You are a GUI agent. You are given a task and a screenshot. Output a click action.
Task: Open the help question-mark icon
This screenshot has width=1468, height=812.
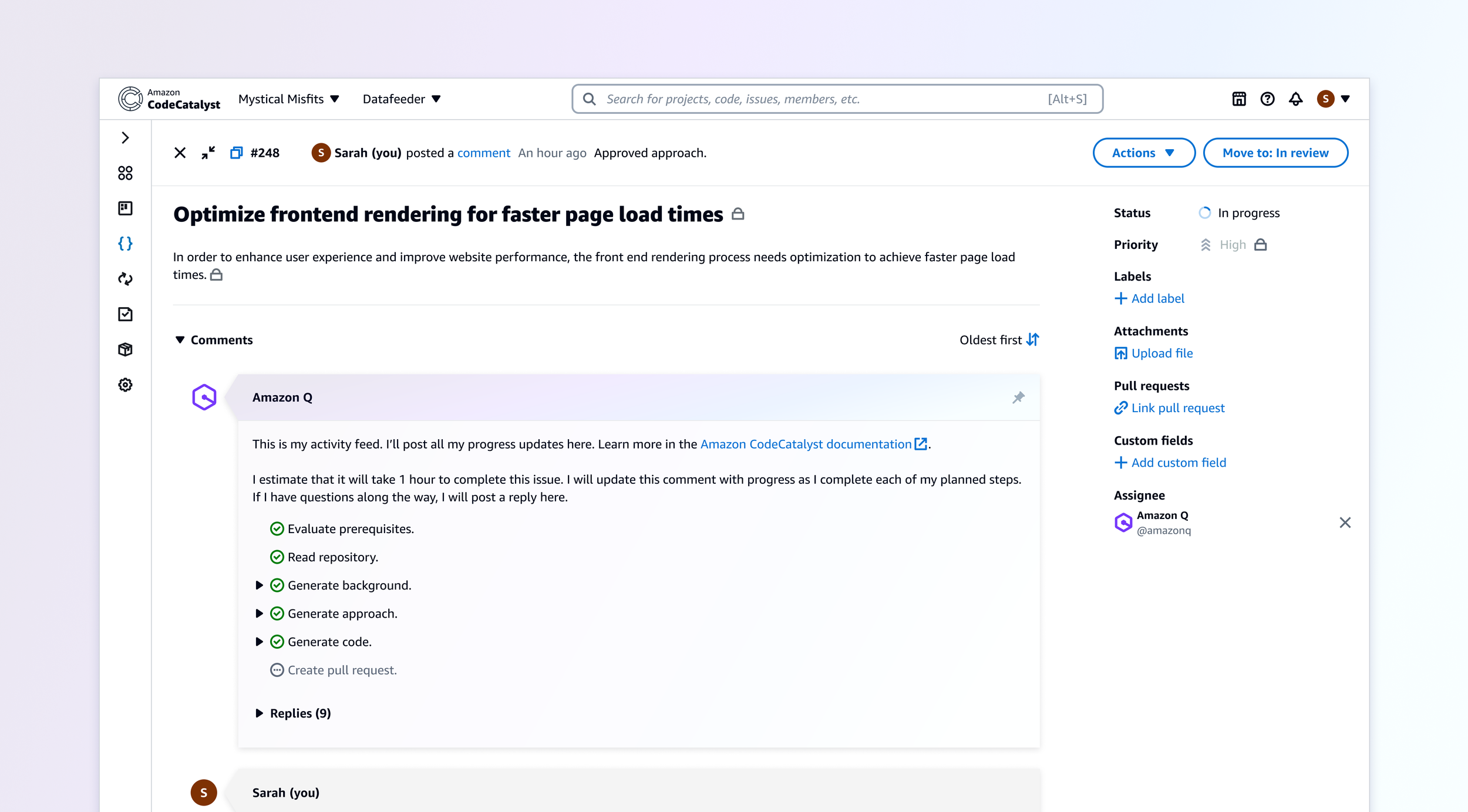click(1267, 99)
